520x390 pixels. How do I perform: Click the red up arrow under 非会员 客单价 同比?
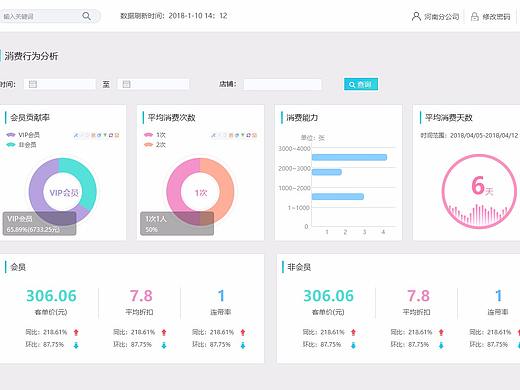pyautogui.click(x=353, y=332)
